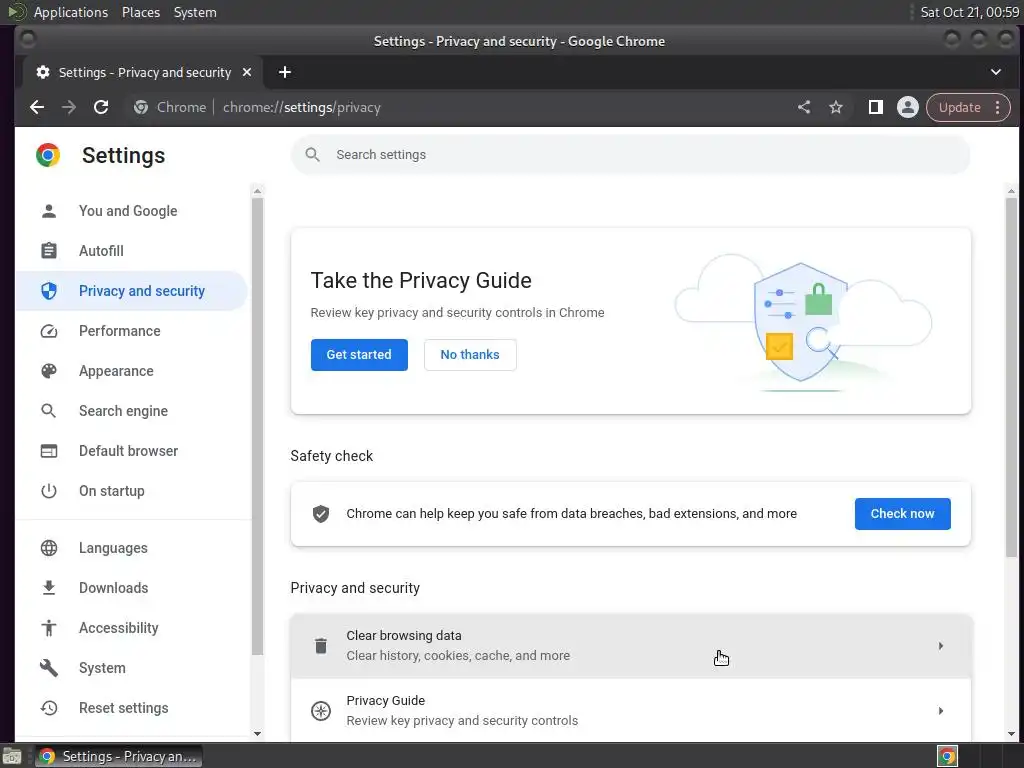Click the Privacy Guide compass icon
The image size is (1024, 768).
pyautogui.click(x=321, y=711)
